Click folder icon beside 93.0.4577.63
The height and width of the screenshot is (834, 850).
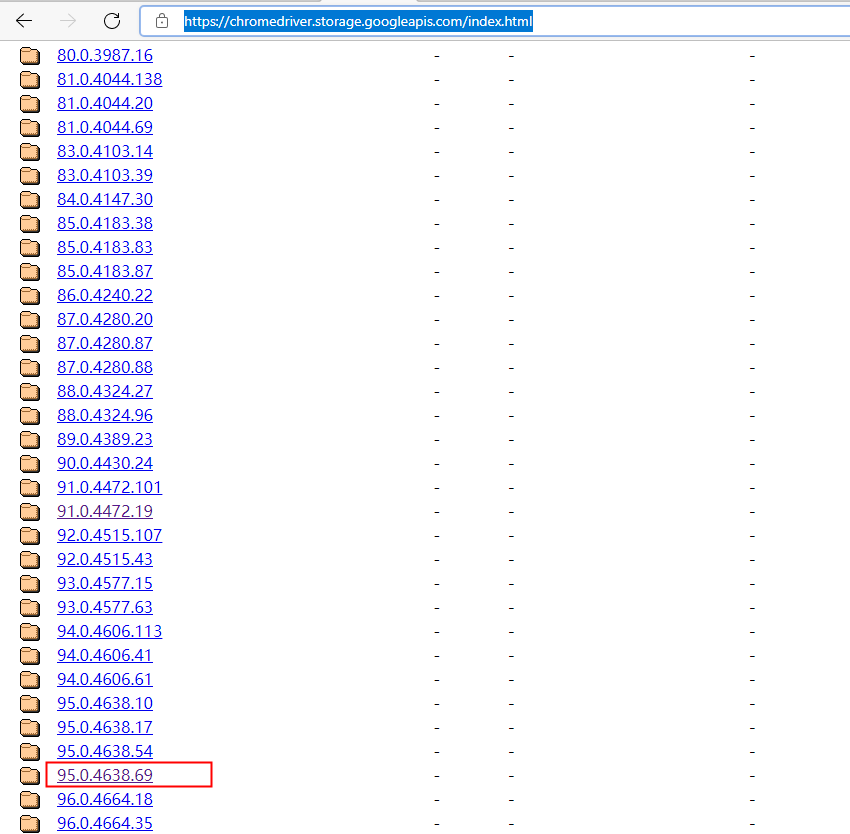[30, 607]
